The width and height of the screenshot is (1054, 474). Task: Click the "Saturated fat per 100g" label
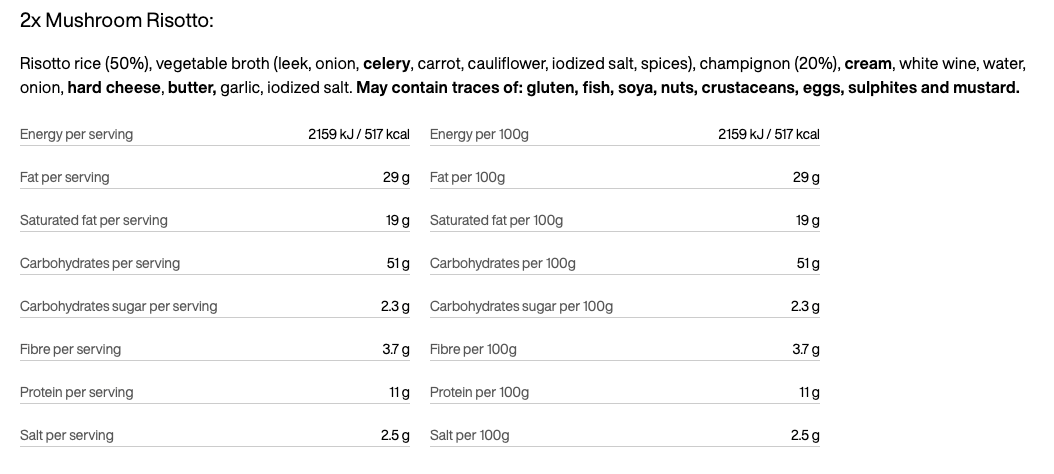point(496,220)
